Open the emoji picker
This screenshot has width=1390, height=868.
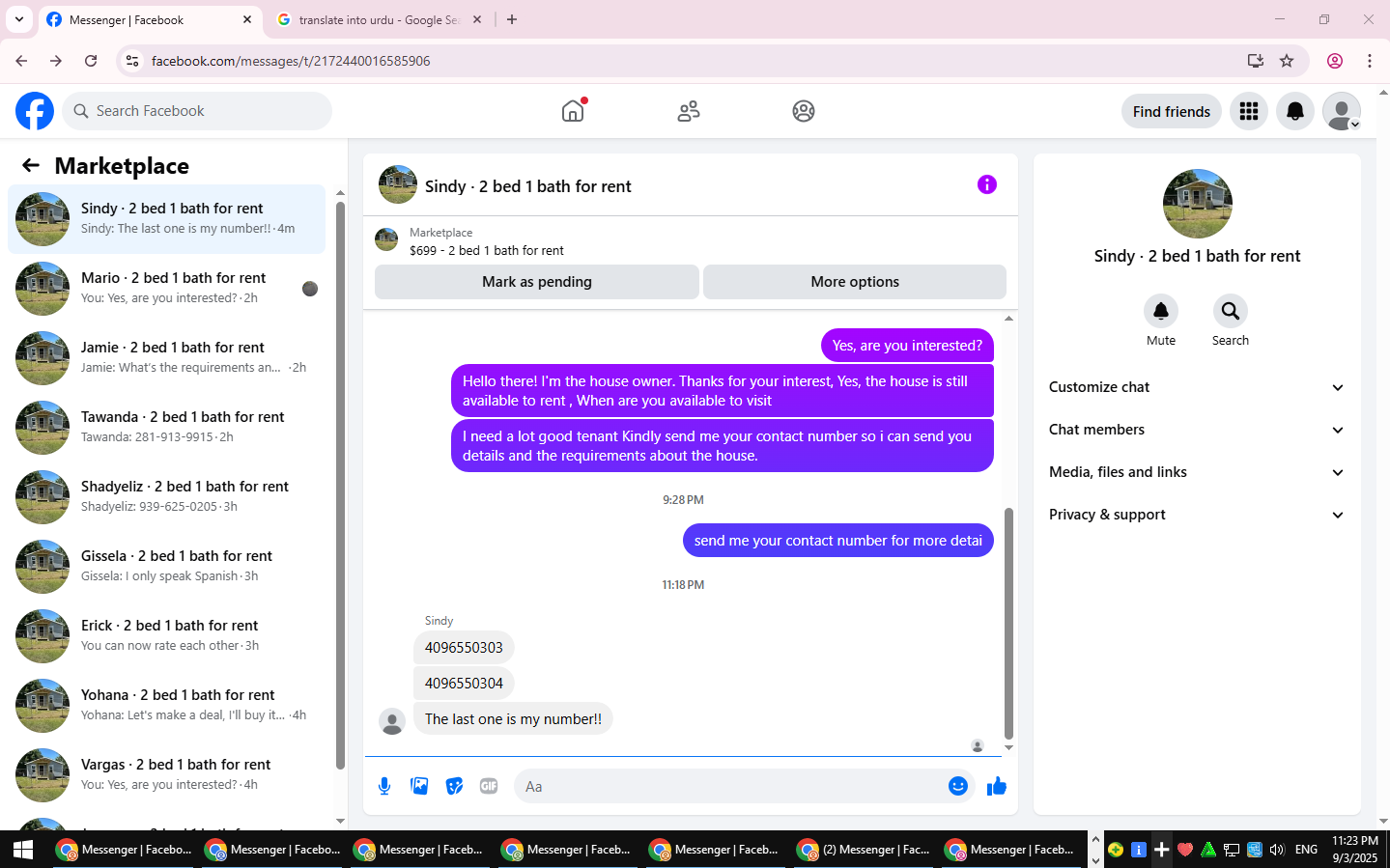pyautogui.click(x=958, y=786)
